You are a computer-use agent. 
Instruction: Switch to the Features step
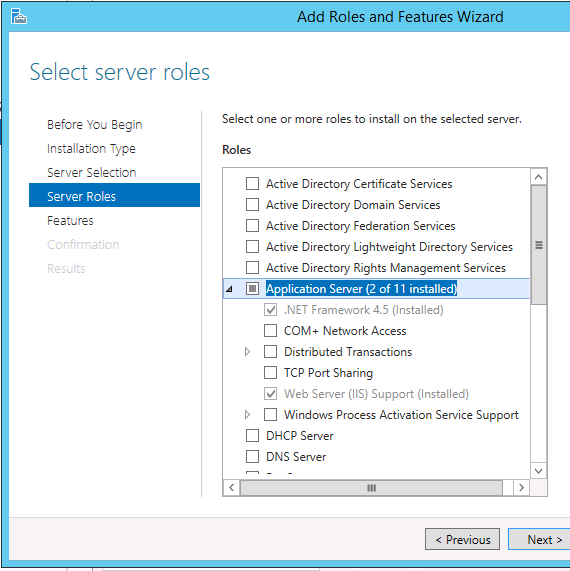coord(70,221)
